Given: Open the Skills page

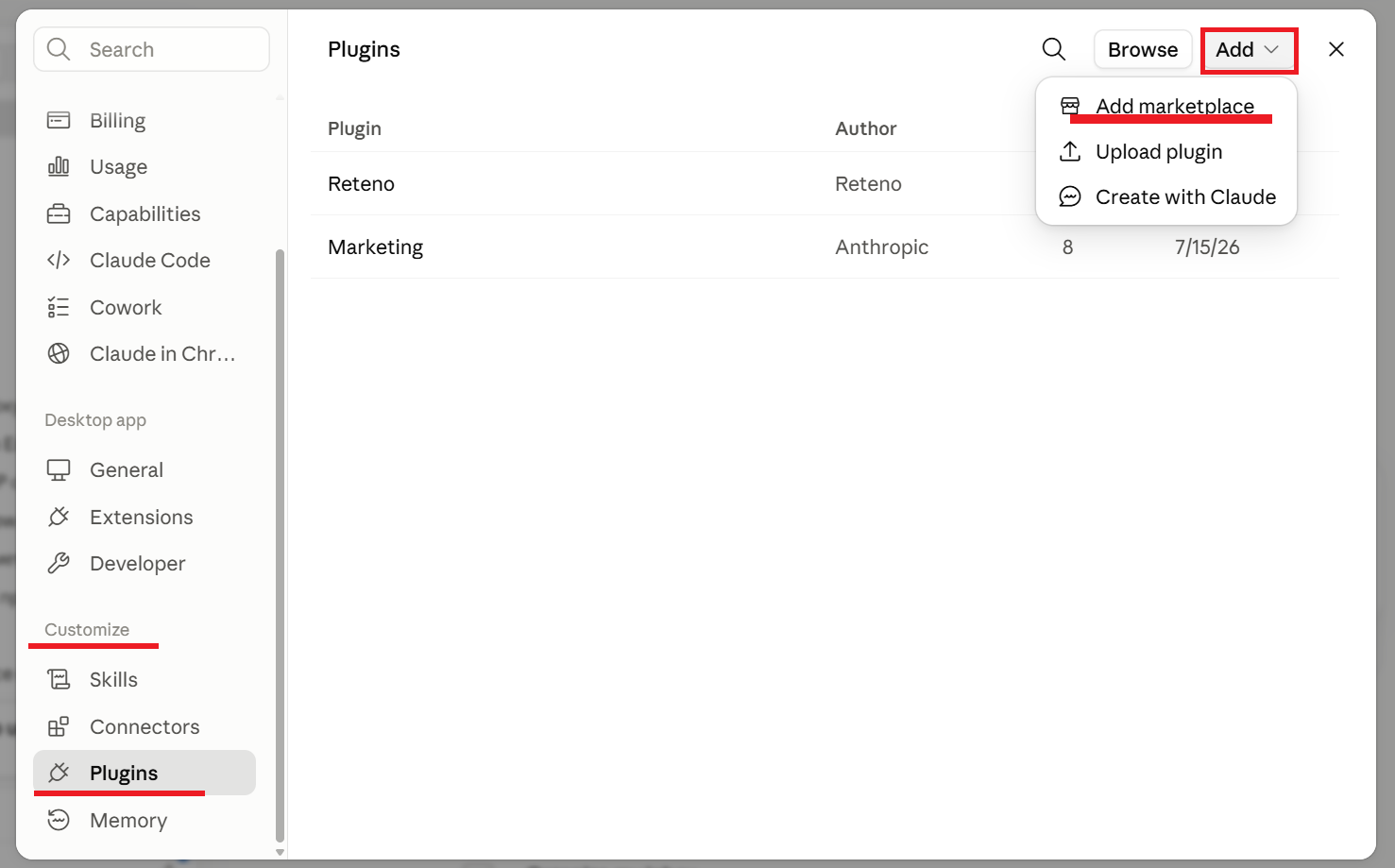Looking at the screenshot, I should [144, 679].
